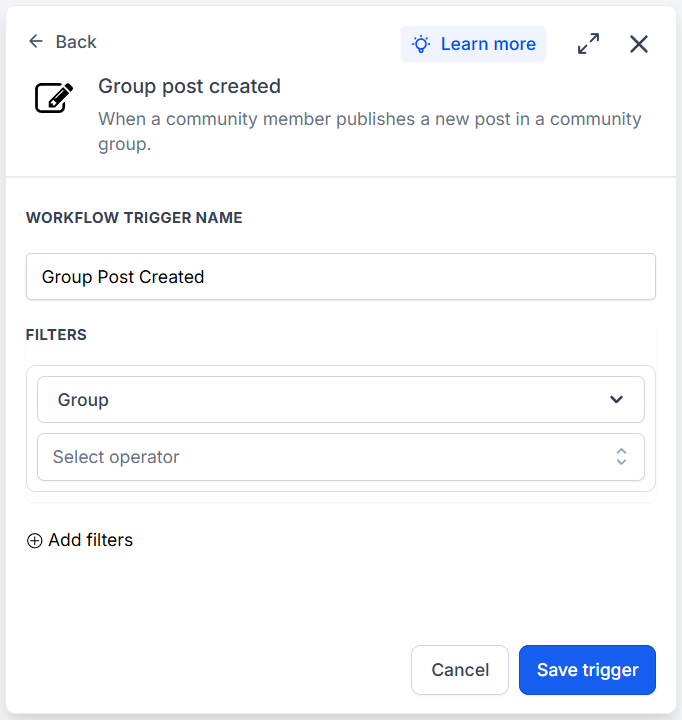Screen dimensions: 682x720
Task: Click the circled plus icon for Add filters
Action: tap(34, 540)
